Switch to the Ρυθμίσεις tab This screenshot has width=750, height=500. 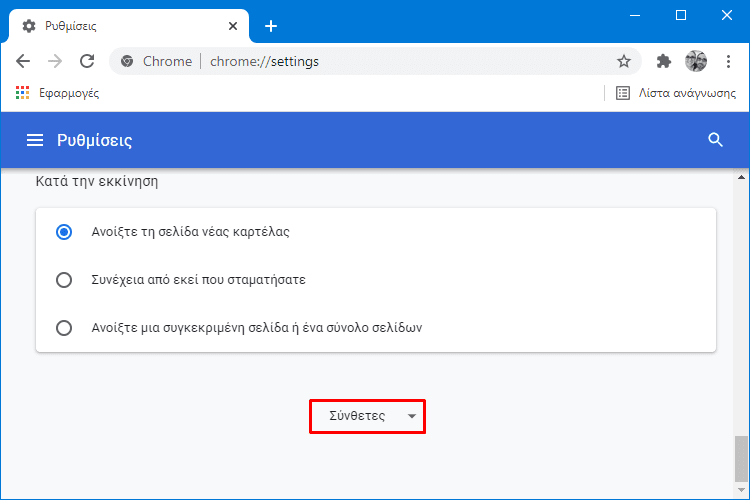tap(128, 26)
